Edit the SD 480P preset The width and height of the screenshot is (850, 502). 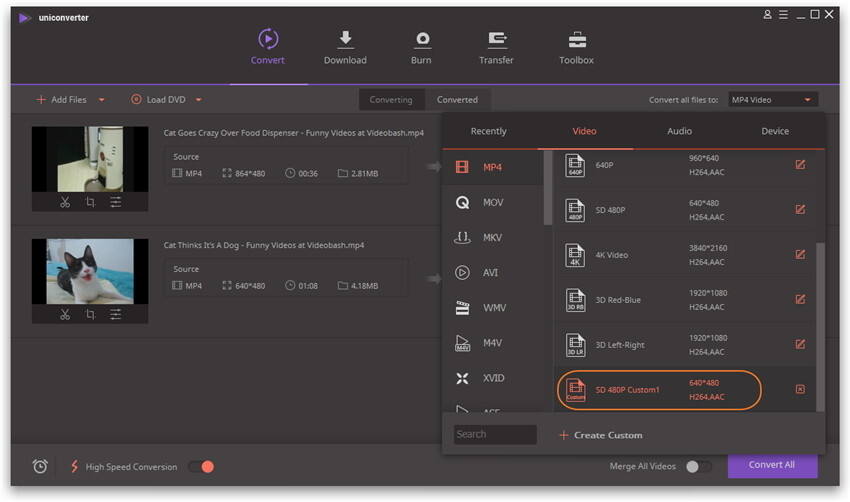[x=800, y=209]
